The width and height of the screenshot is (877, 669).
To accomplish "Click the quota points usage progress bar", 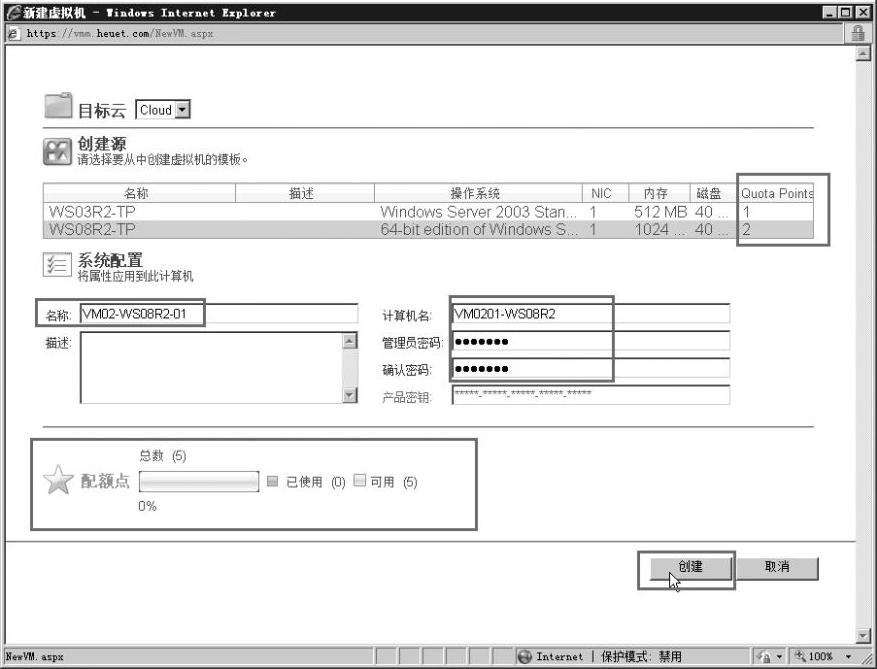I will click(x=199, y=481).
